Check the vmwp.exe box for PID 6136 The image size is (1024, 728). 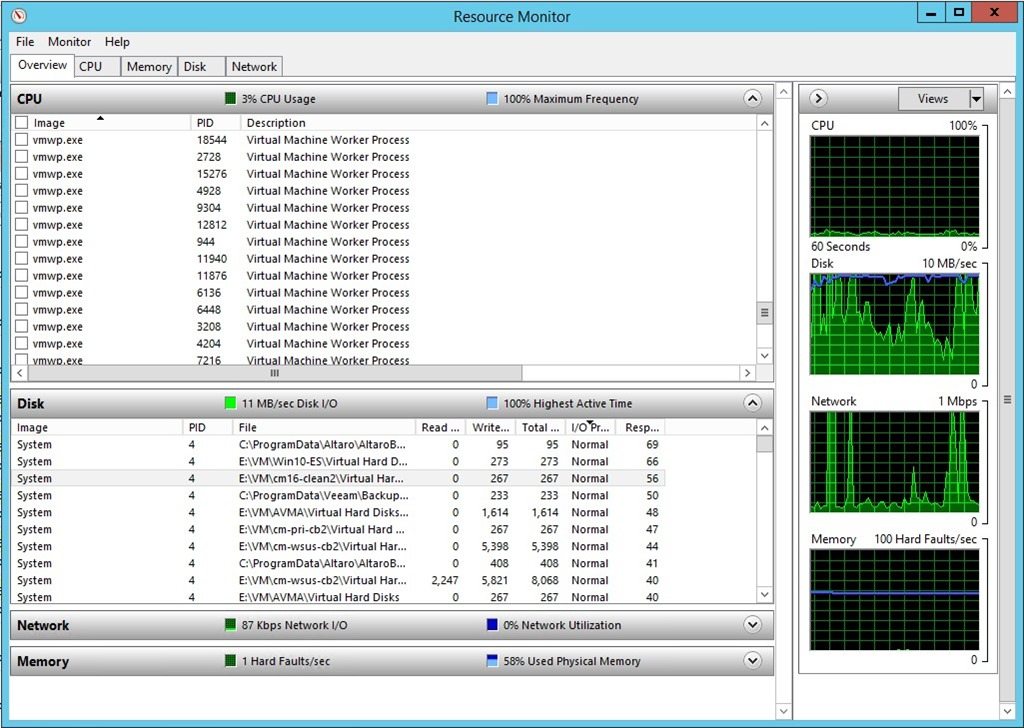(x=22, y=293)
